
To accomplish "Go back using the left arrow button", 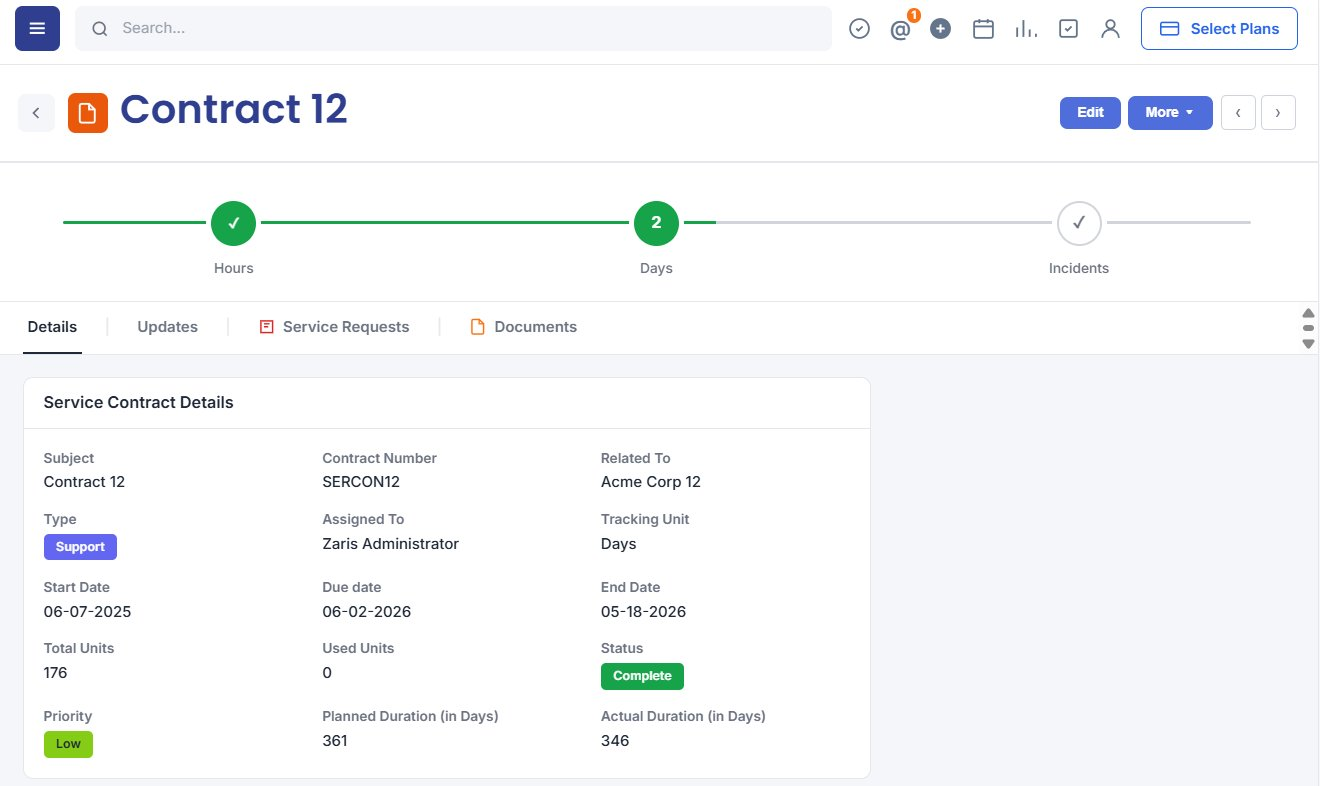I will click(x=36, y=113).
